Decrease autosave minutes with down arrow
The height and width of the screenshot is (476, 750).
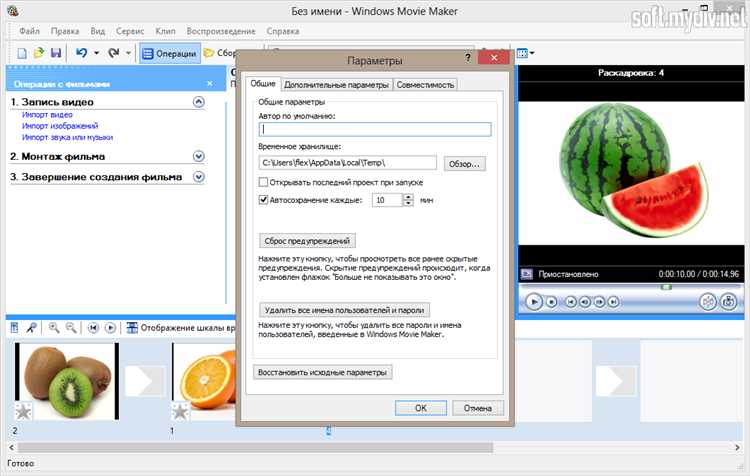pyautogui.click(x=408, y=203)
